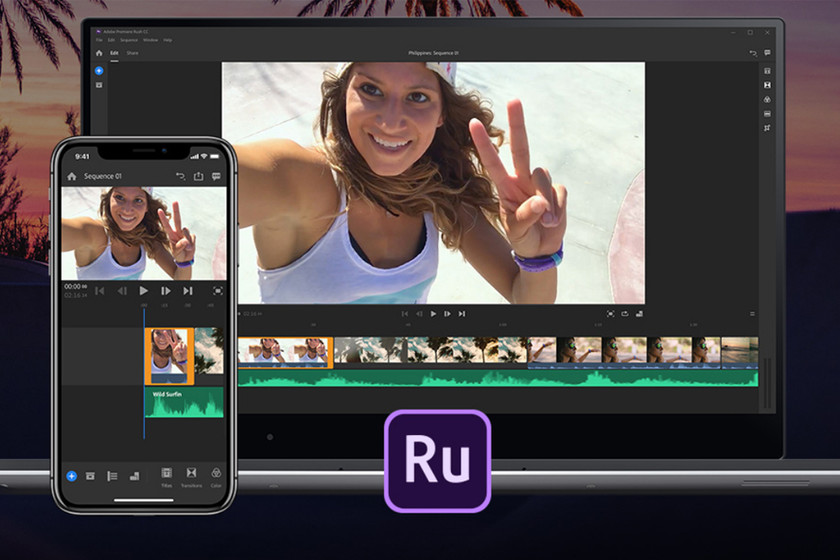Open the Titles panel in the laptop right sidebar
The image size is (840, 560).
(767, 71)
